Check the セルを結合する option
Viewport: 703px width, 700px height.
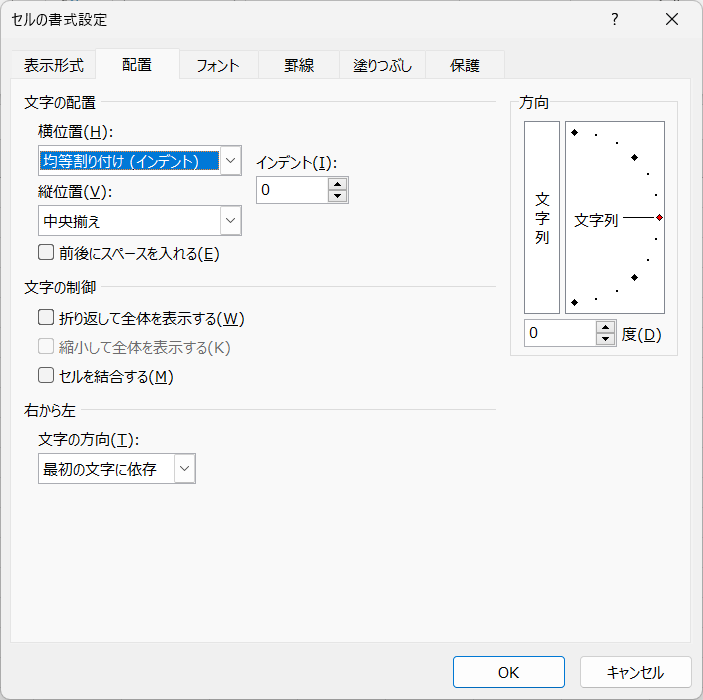(46, 375)
